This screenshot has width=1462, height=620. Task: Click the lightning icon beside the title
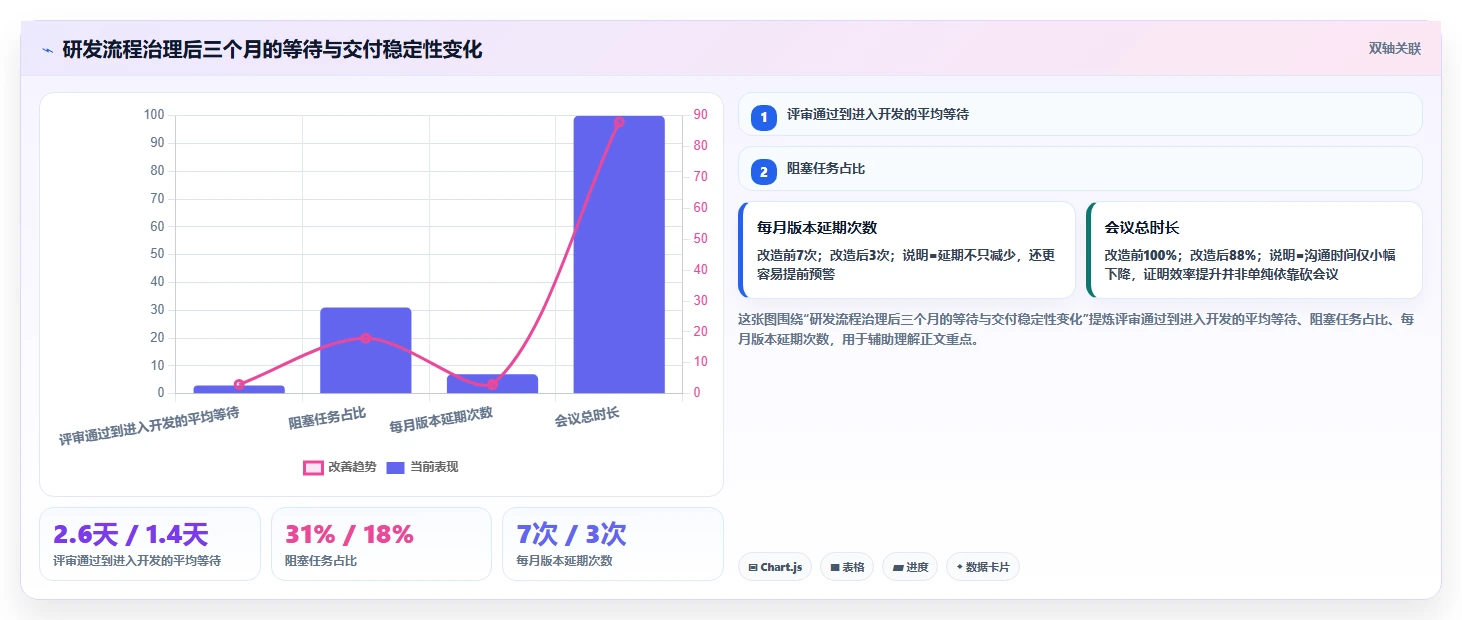tap(47, 49)
